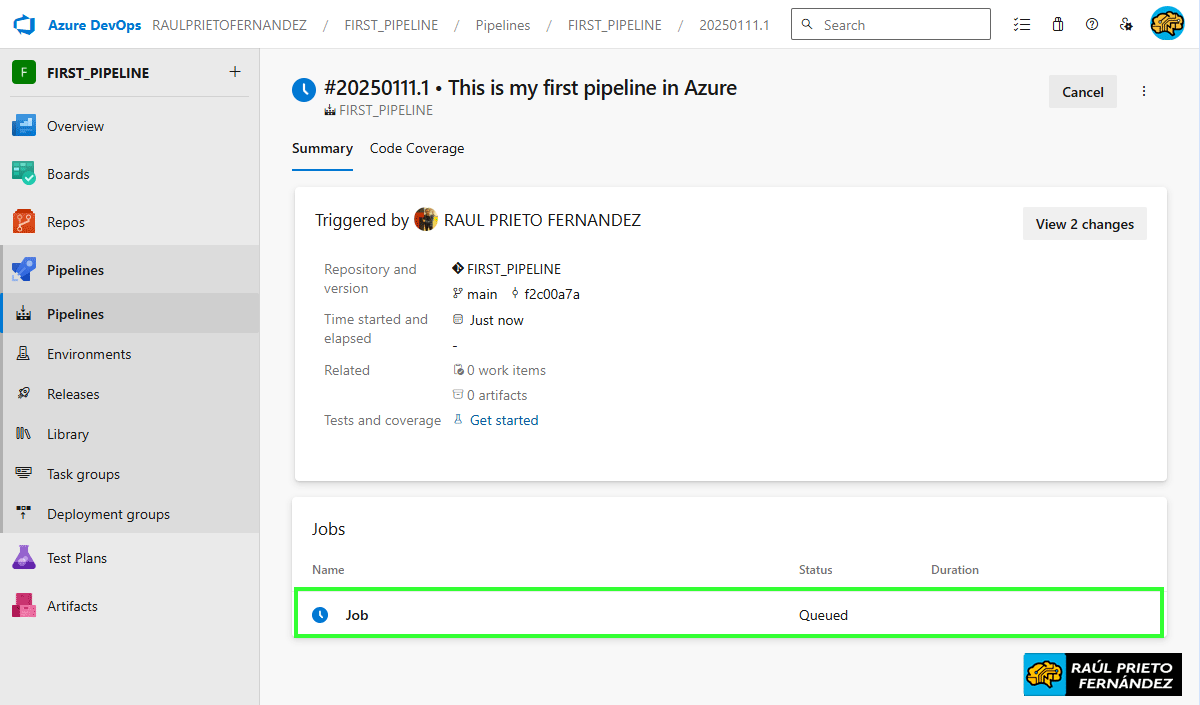Image resolution: width=1200 pixels, height=705 pixels.
Task: Open the Overview section icon
Action: tap(24, 126)
